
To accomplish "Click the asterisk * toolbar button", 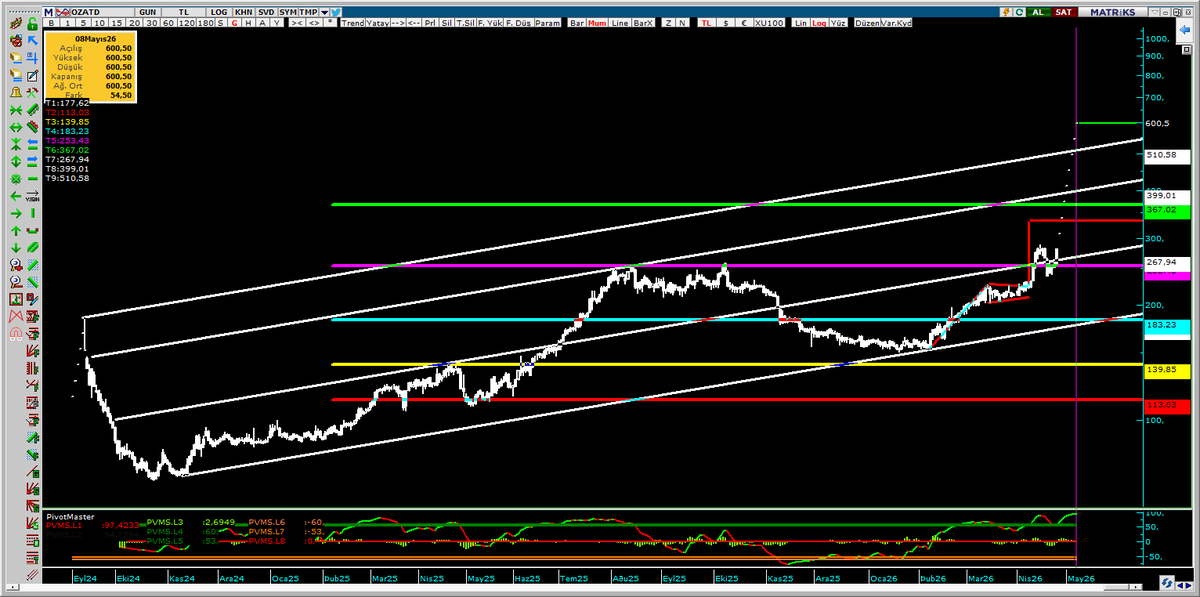I will [x=329, y=23].
